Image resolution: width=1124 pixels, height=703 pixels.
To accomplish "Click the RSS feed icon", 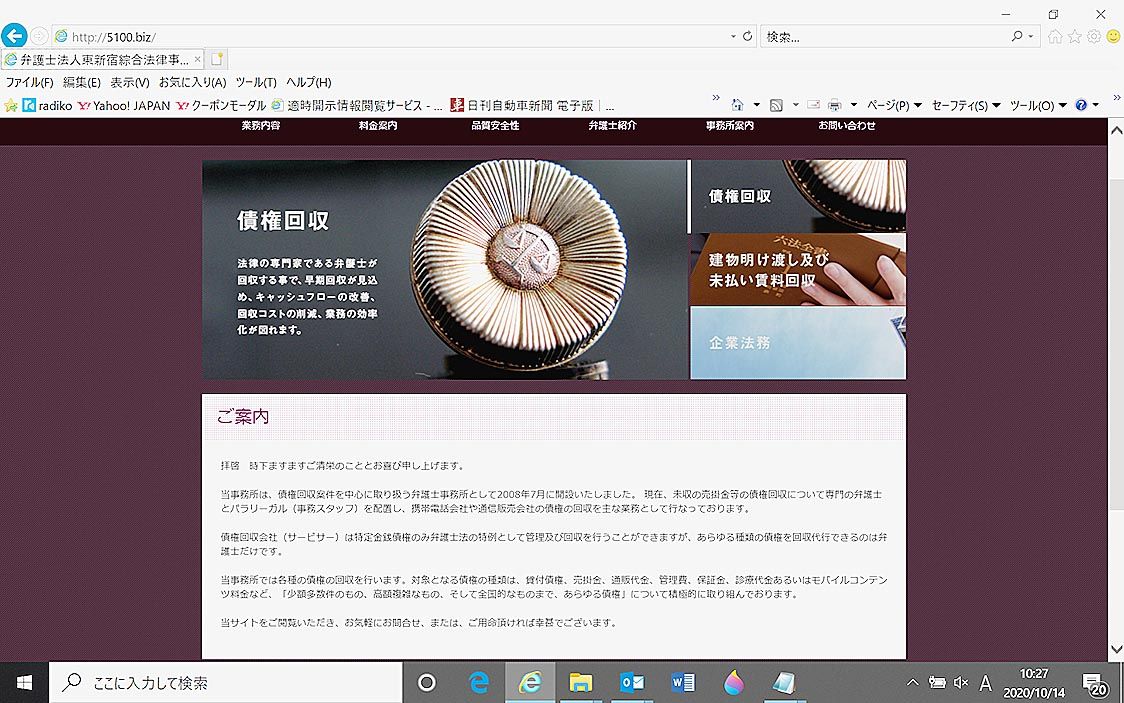I will [x=776, y=105].
